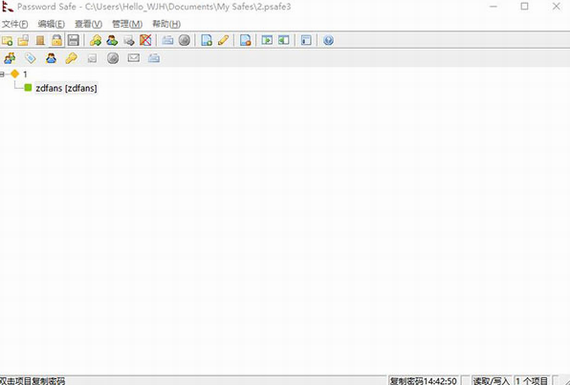Click the yellow key icon in second toolbar
Viewport: 570px width, 385px height.
click(x=71, y=58)
